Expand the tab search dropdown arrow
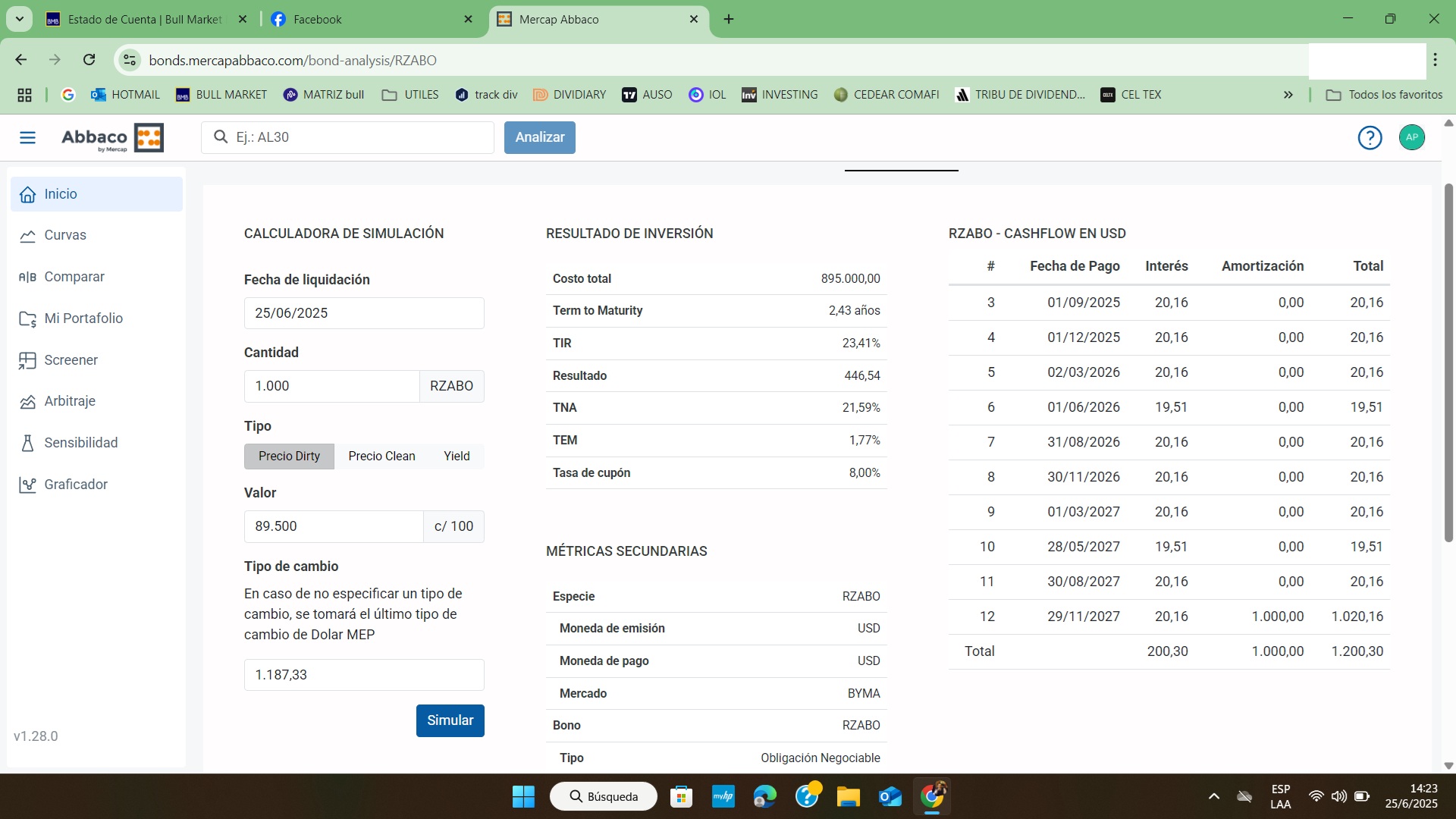1456x819 pixels. click(20, 19)
